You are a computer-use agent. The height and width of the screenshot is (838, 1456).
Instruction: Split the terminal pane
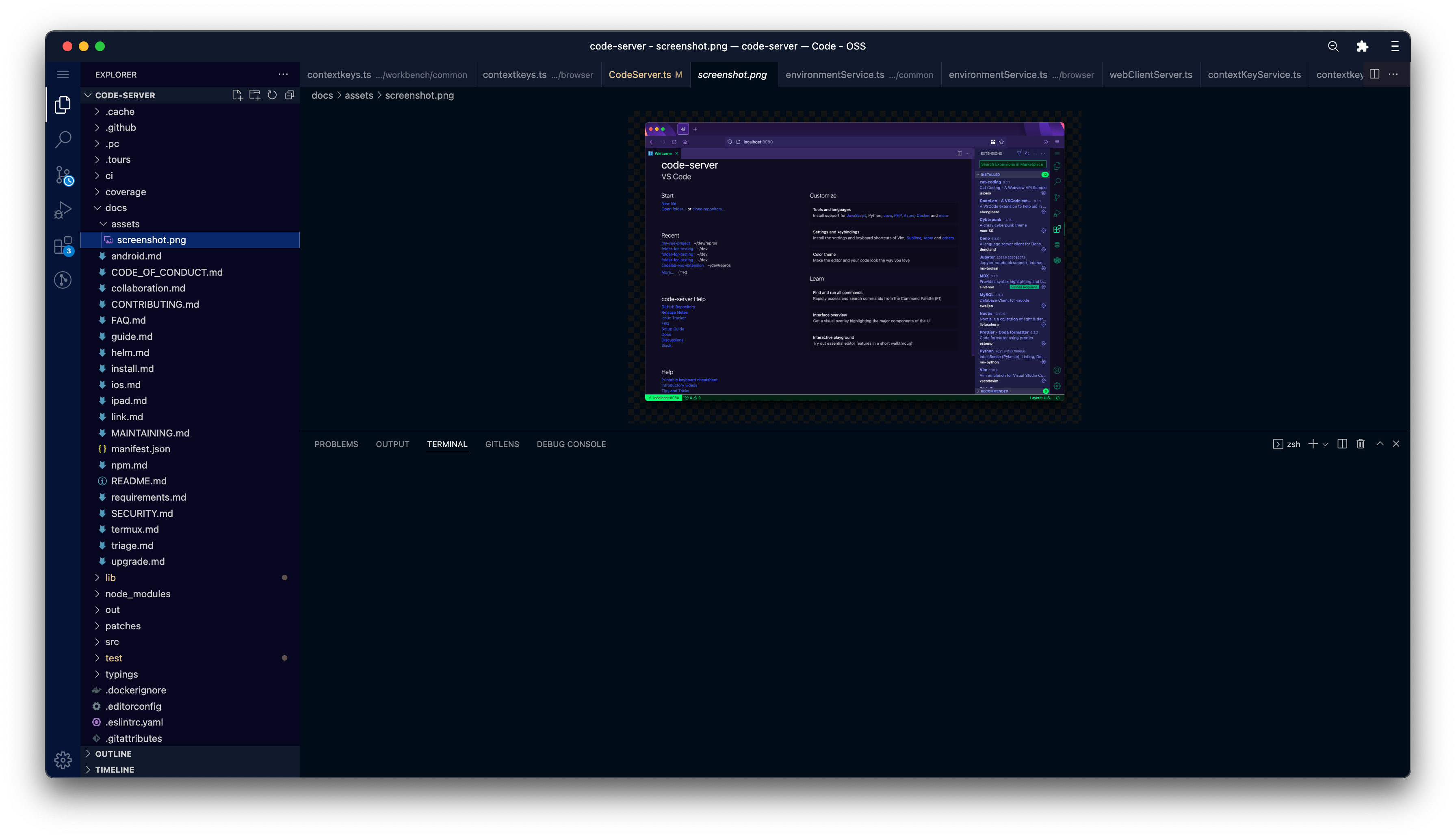tap(1342, 443)
